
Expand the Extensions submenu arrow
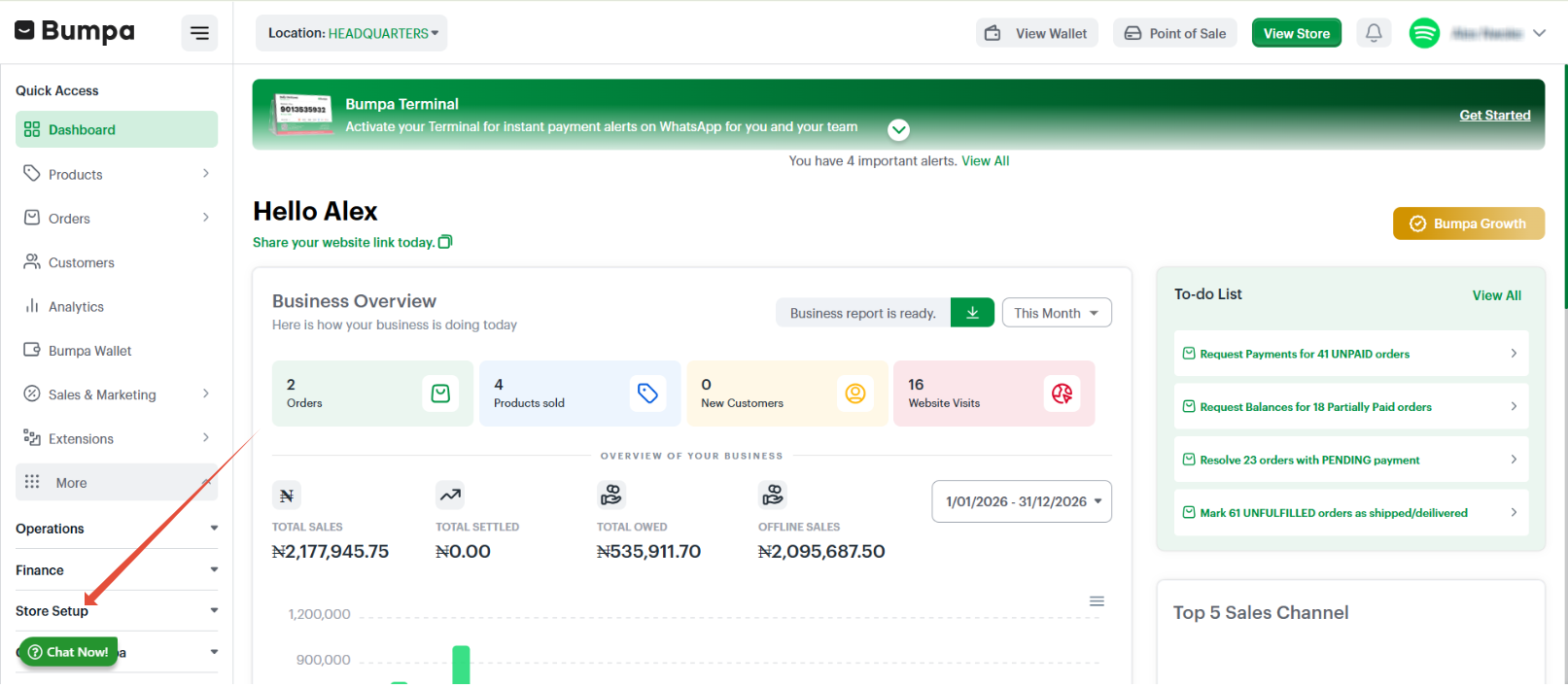[205, 437]
